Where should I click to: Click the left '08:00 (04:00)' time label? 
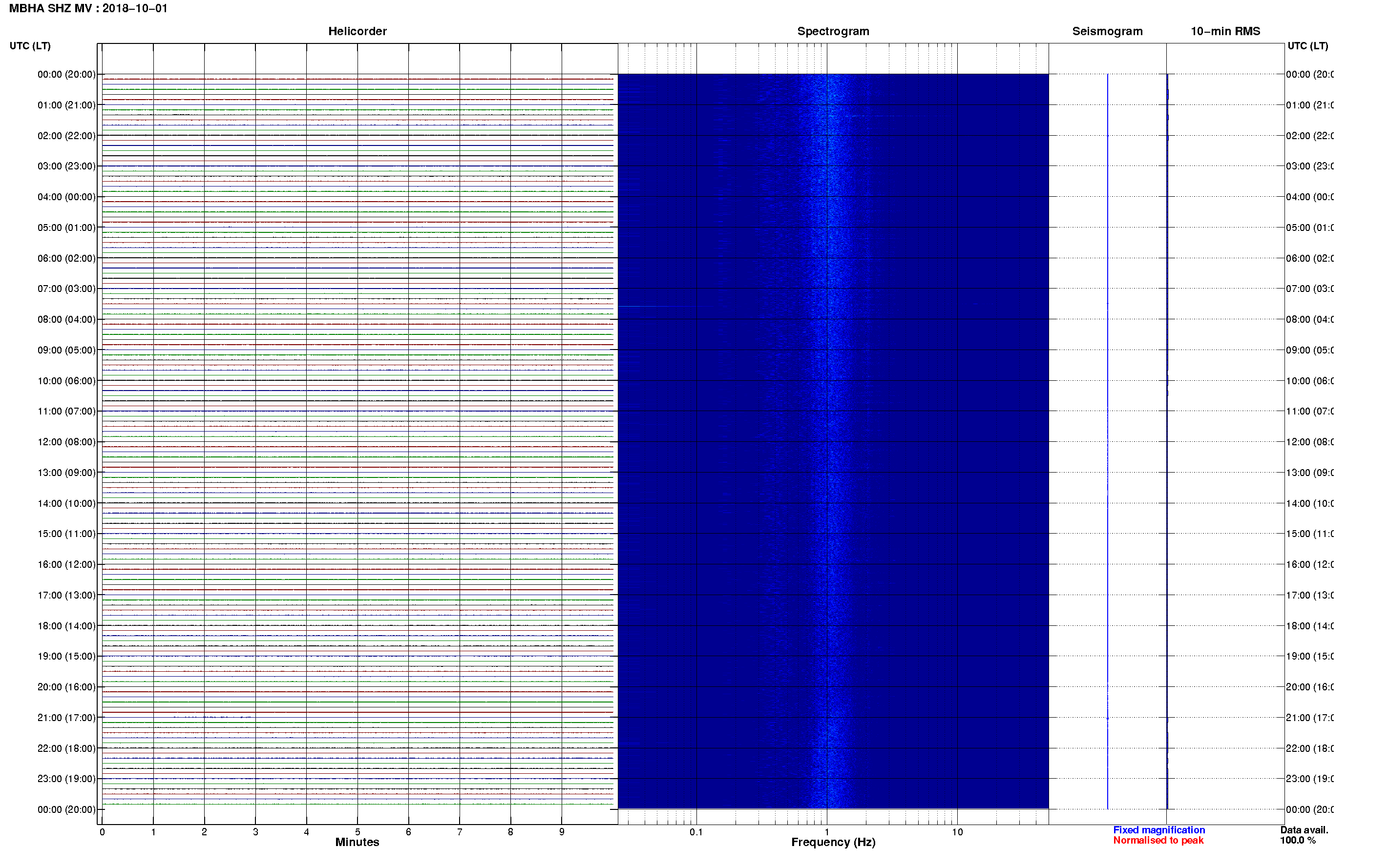66,320
